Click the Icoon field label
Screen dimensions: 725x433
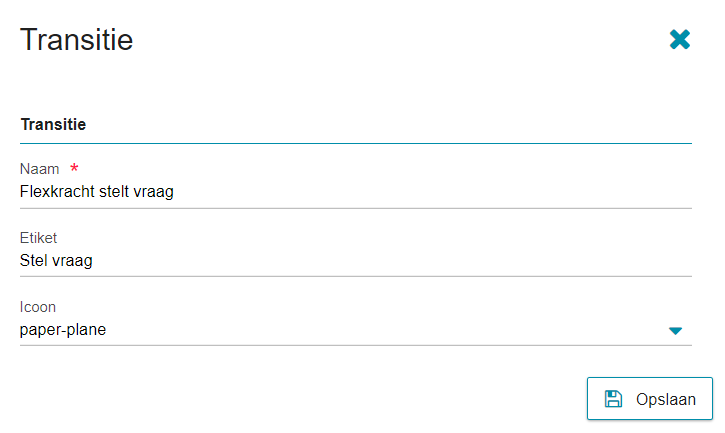(37, 307)
